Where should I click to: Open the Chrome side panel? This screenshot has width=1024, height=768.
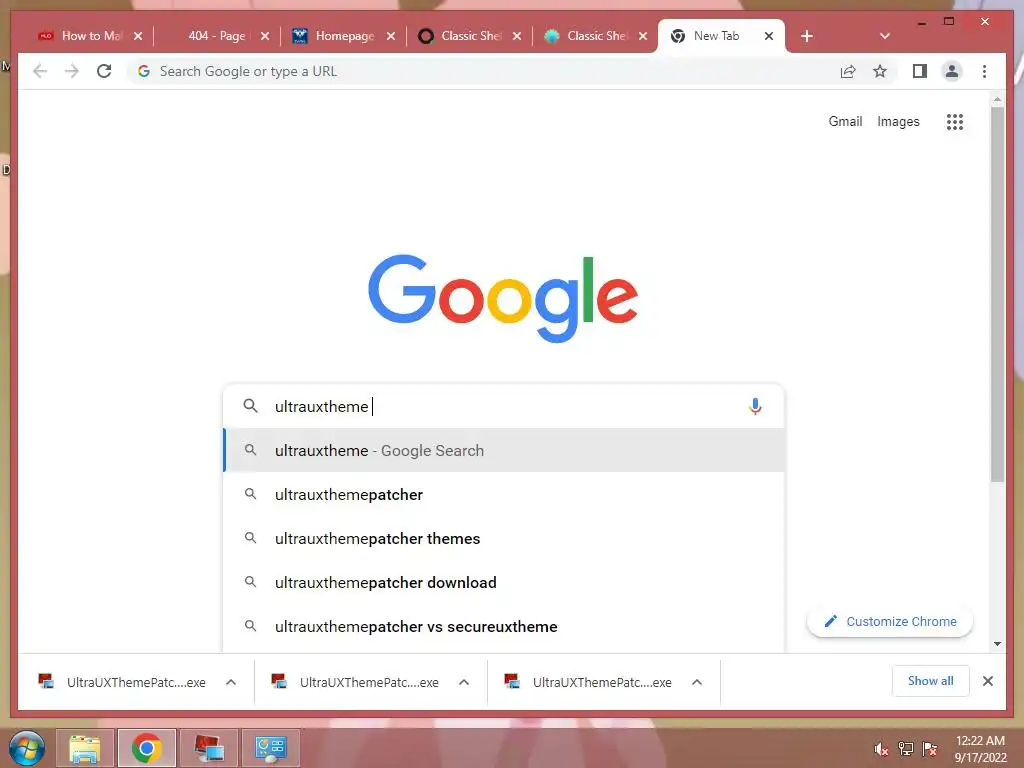(920, 71)
